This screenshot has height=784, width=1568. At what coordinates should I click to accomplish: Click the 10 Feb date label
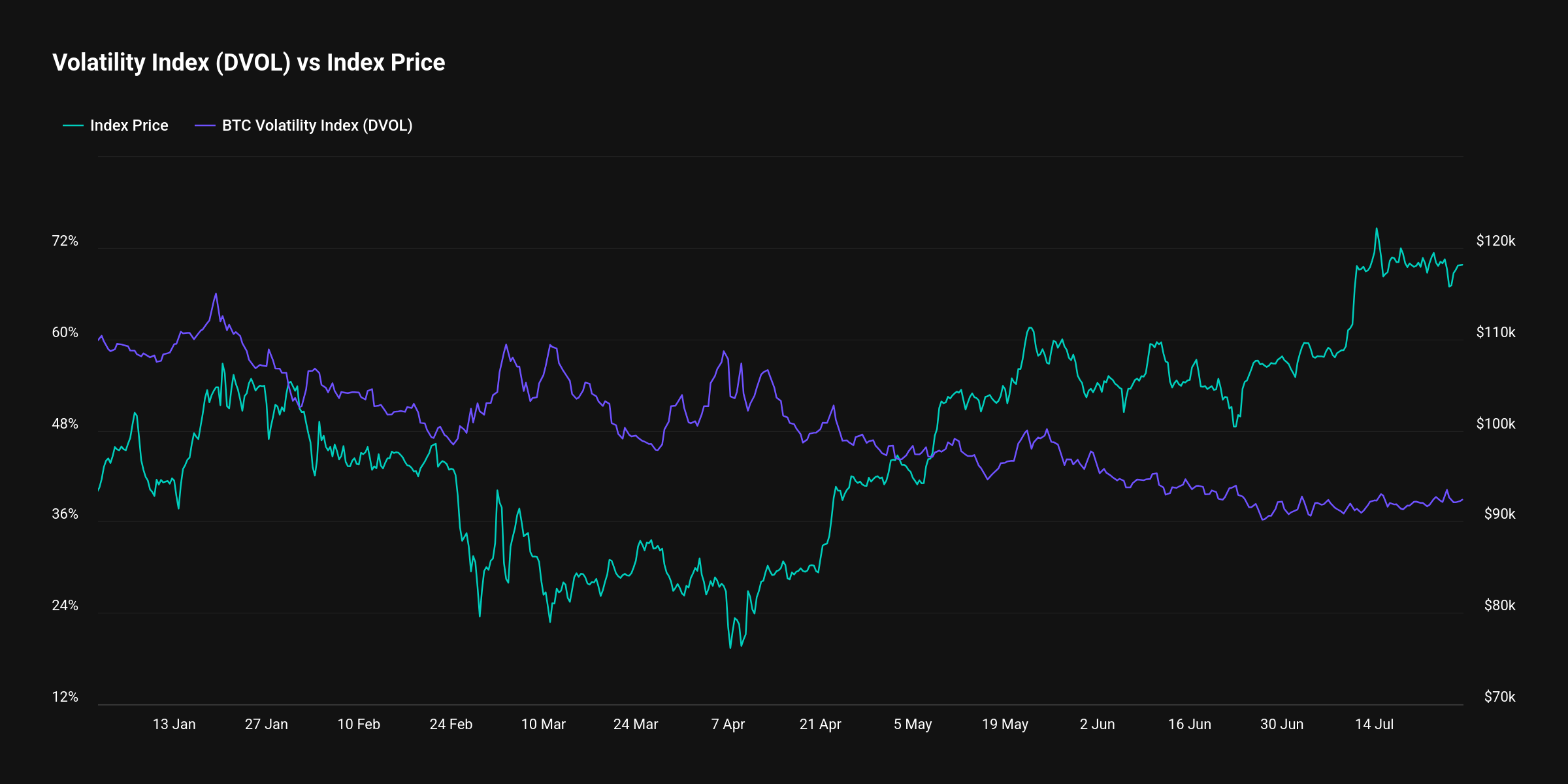pos(359,725)
